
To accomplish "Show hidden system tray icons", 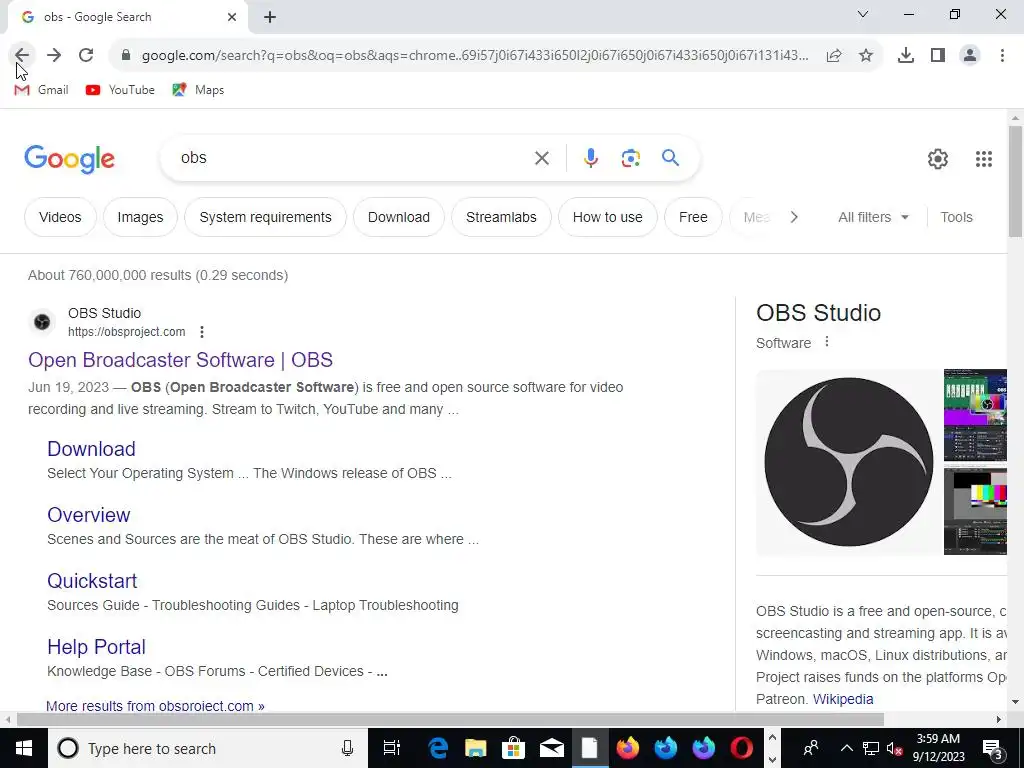I will (846, 748).
